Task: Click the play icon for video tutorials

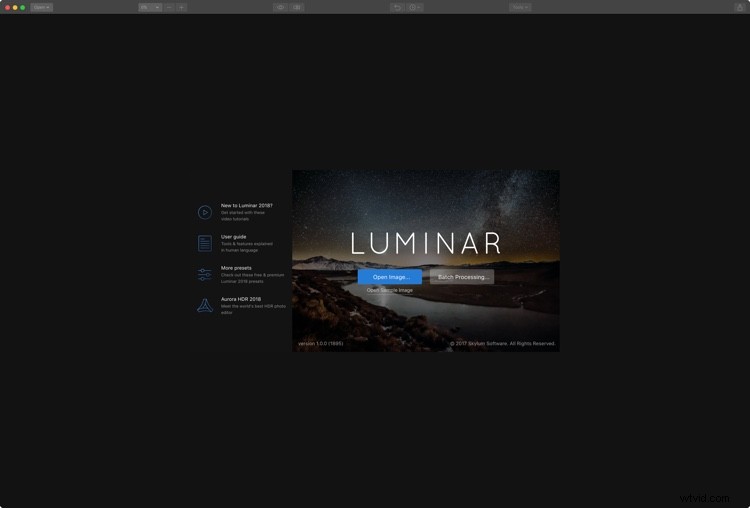Action: [205, 212]
